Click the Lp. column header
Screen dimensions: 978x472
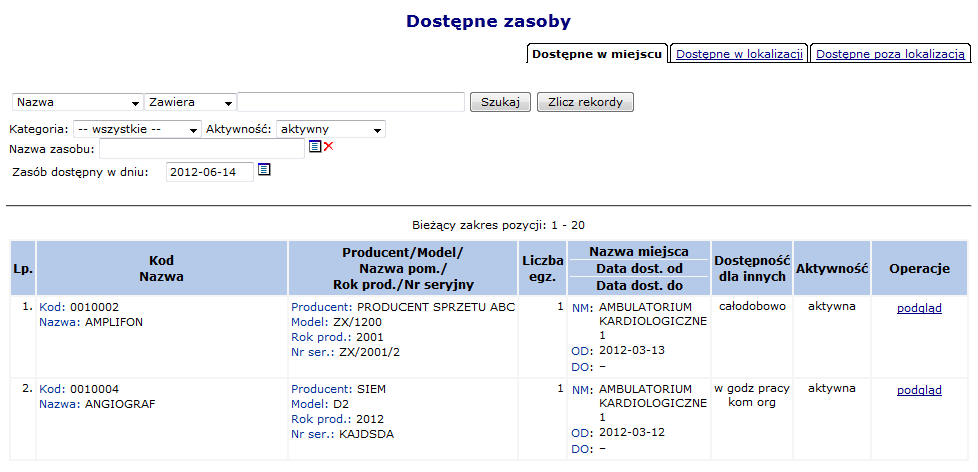coord(23,269)
